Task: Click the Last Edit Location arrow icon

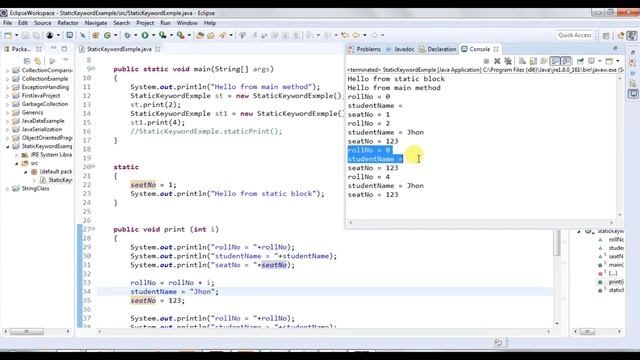Action: (x=345, y=35)
